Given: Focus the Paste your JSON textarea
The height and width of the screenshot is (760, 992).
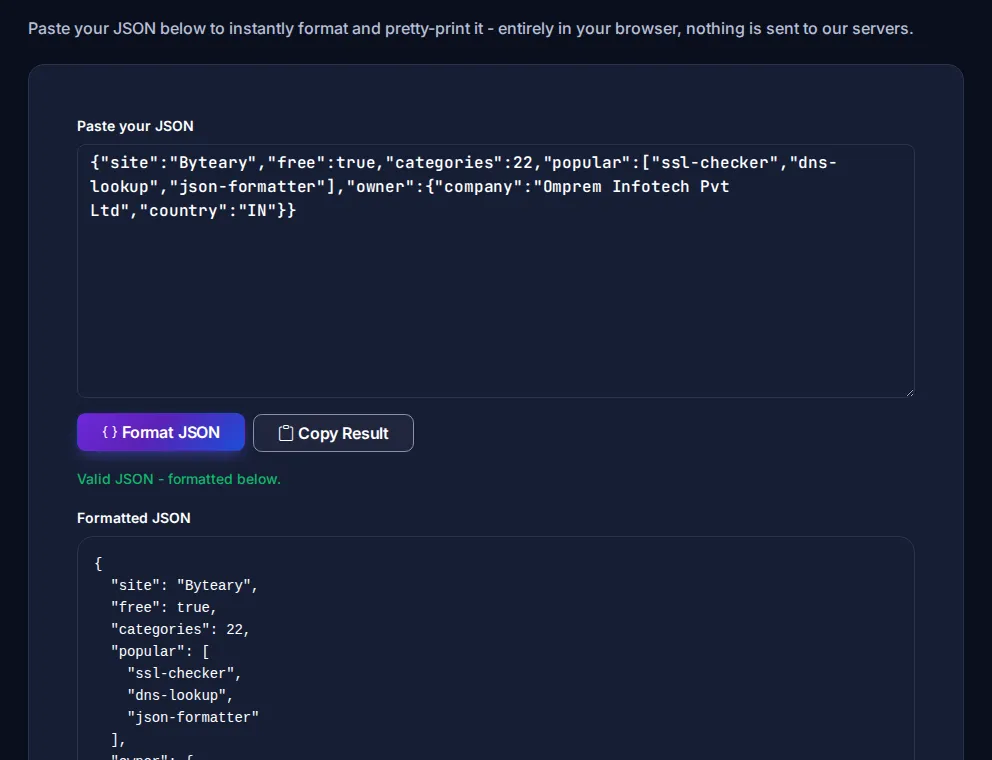Looking at the screenshot, I should click(495, 271).
